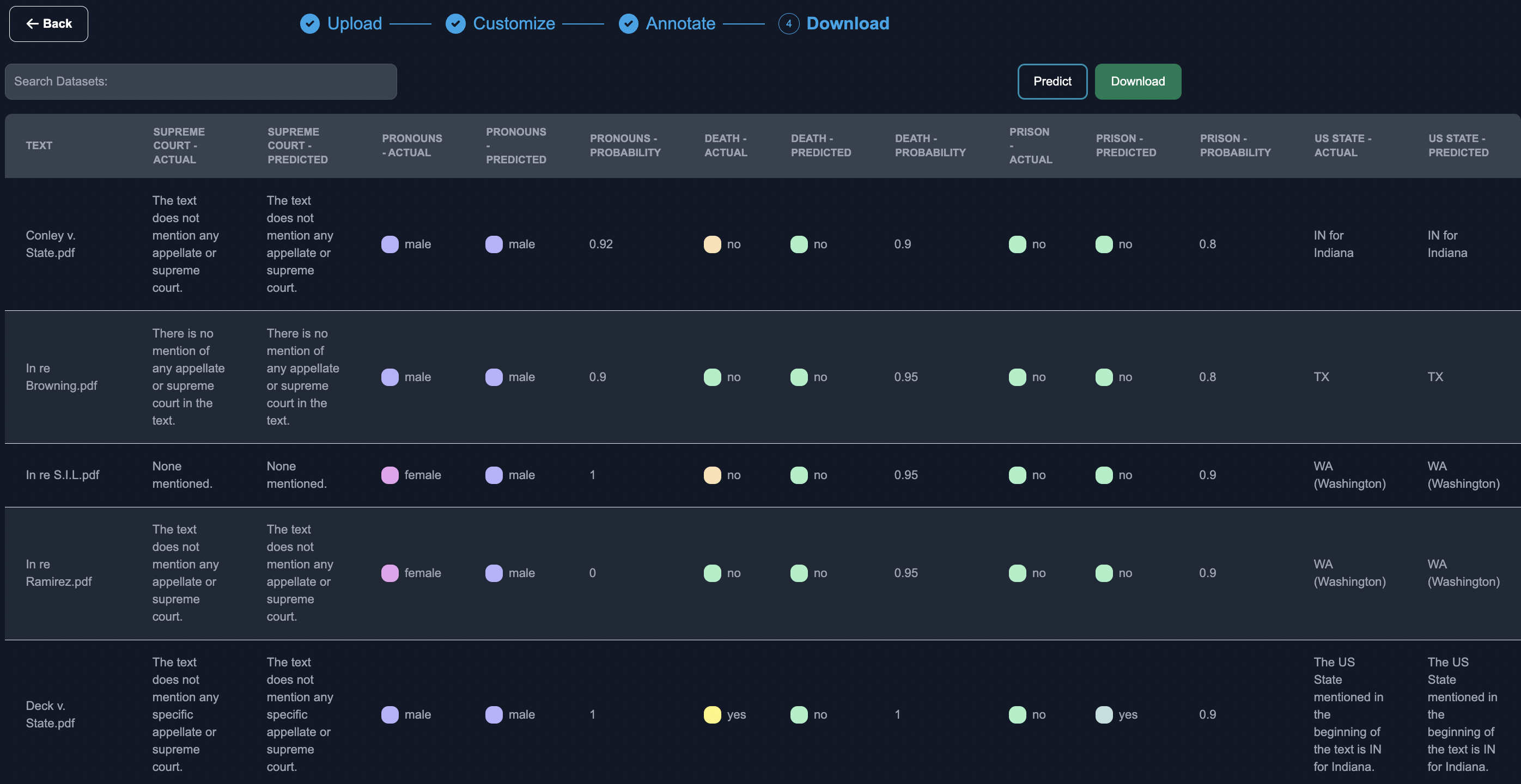Image resolution: width=1521 pixels, height=784 pixels.
Task: Click orange death-actual swatch in Conley row
Action: point(712,244)
